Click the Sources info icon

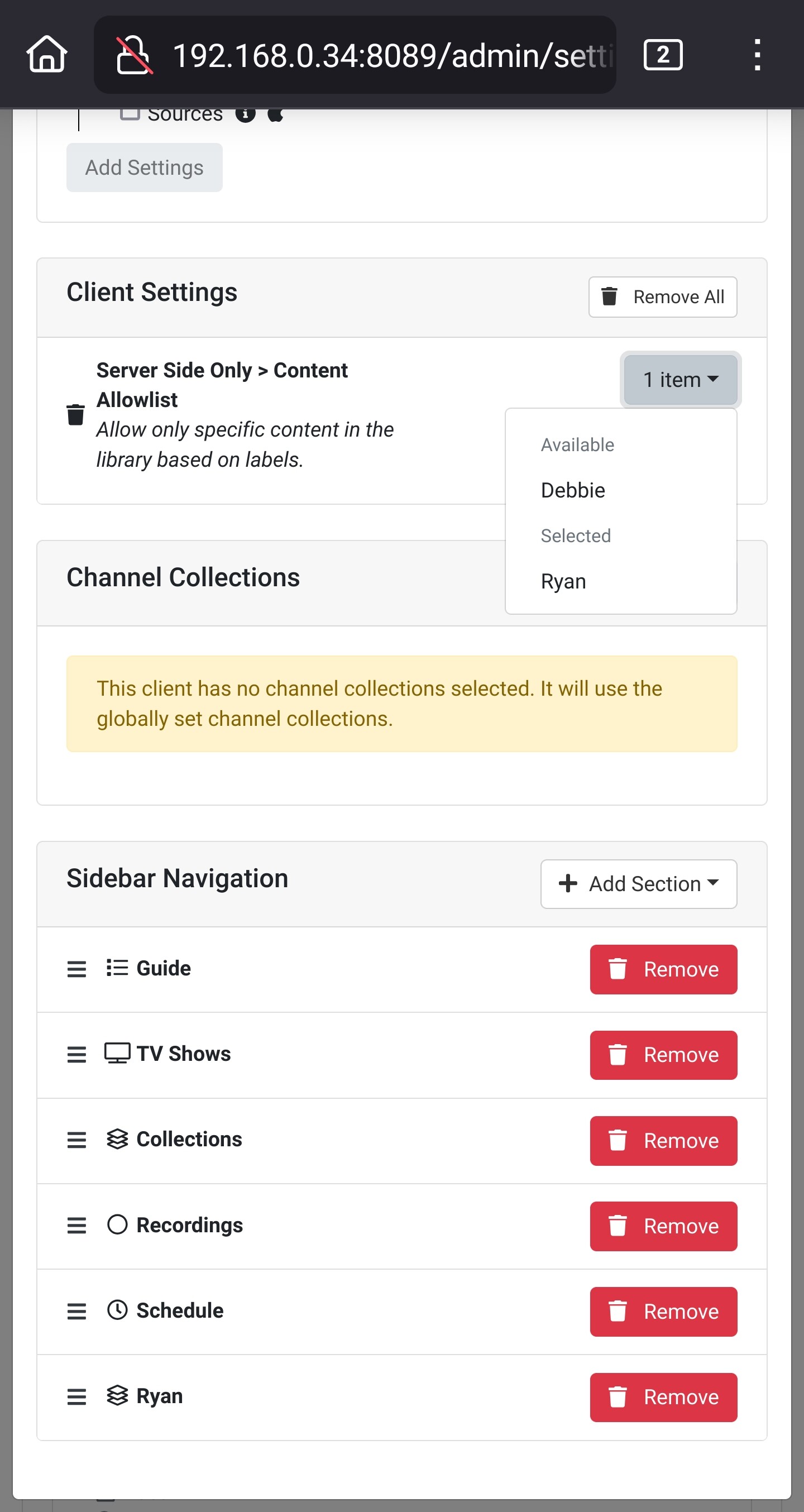click(x=245, y=114)
